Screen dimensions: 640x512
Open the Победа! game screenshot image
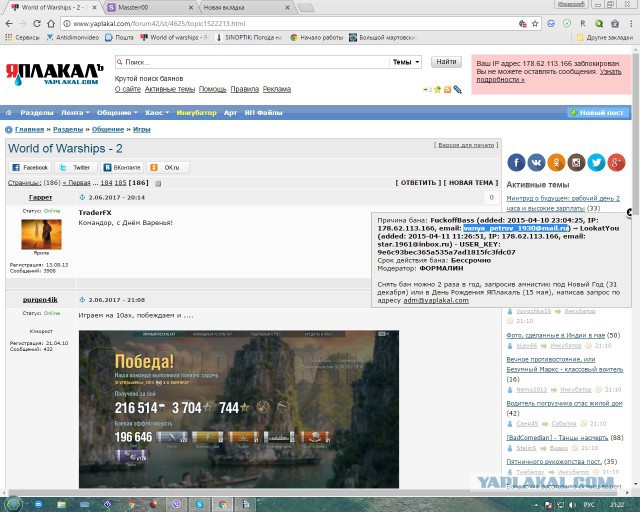tap(239, 409)
